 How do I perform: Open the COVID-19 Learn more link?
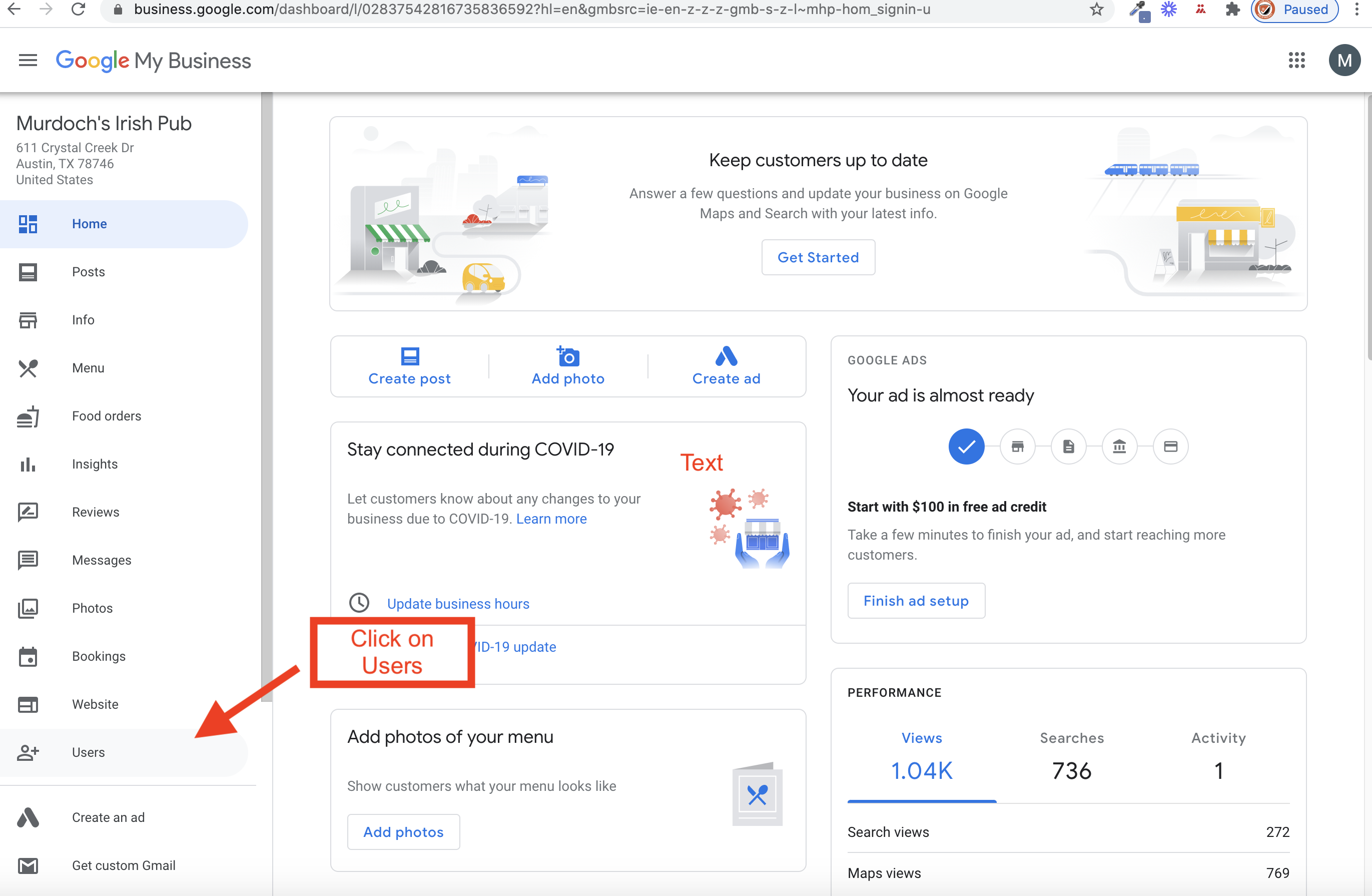coord(551,519)
